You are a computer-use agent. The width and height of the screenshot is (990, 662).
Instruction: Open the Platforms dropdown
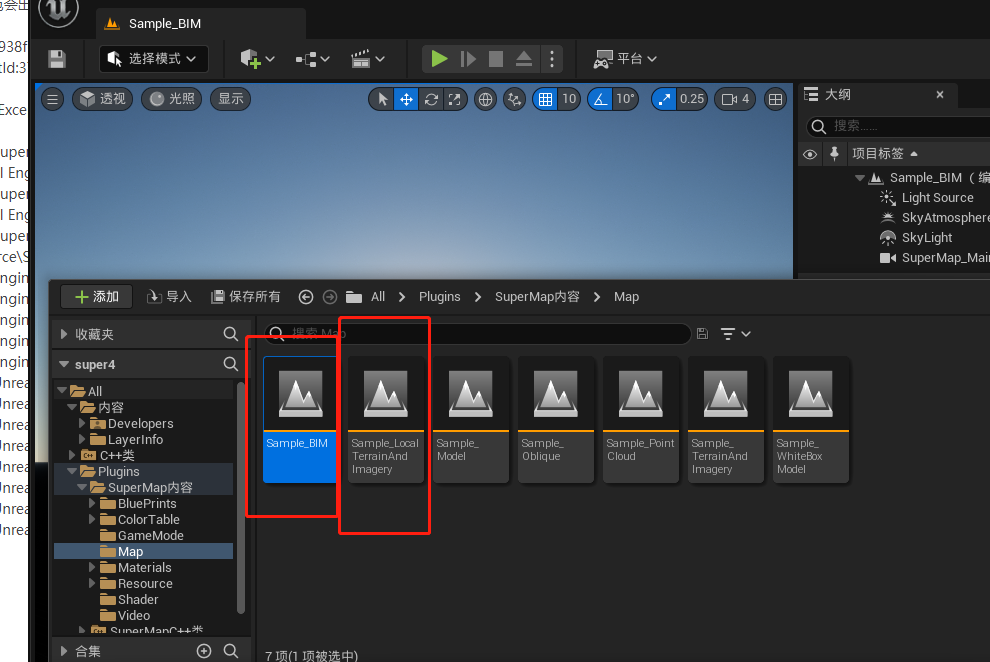(x=625, y=59)
